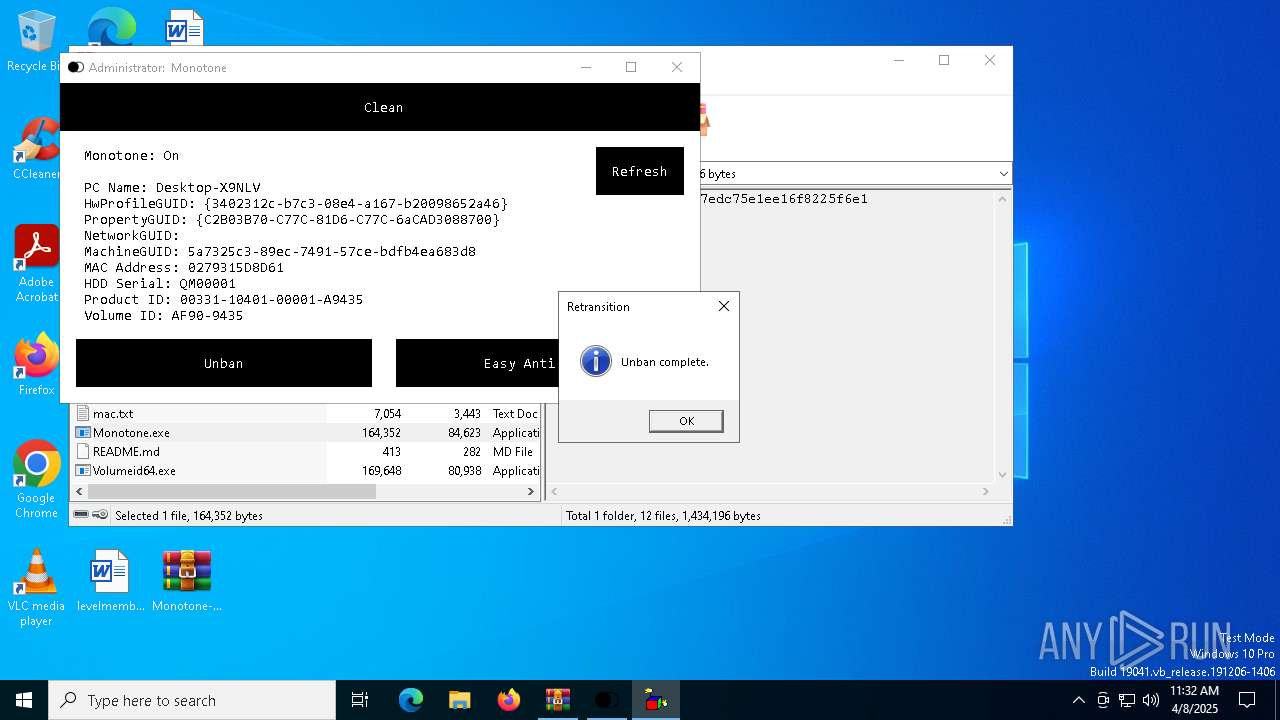Viewport: 1280px width, 720px height.
Task: Click the Volume ID AF90-9435 line
Action: tap(163, 316)
